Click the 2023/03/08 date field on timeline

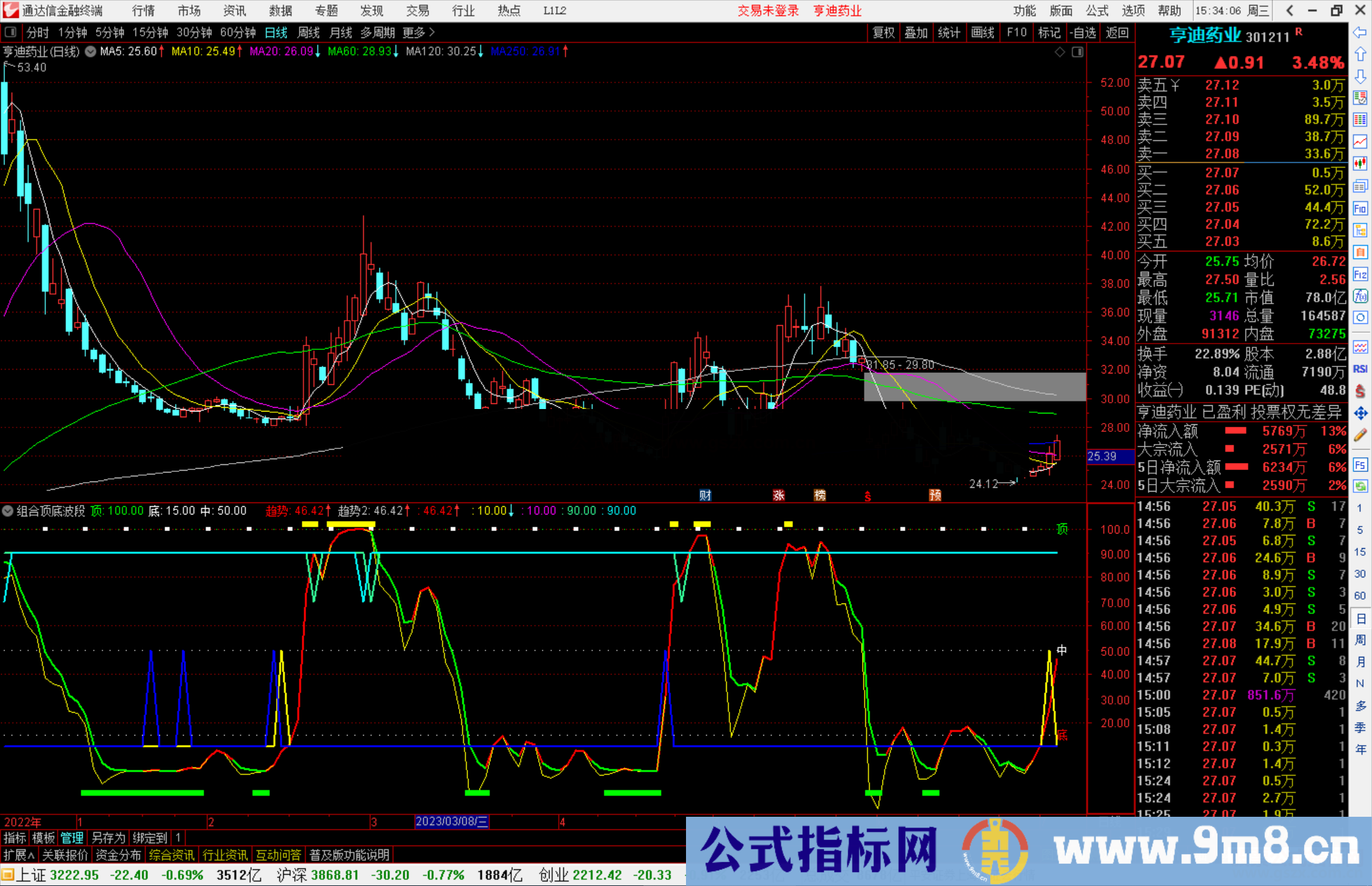click(x=452, y=822)
